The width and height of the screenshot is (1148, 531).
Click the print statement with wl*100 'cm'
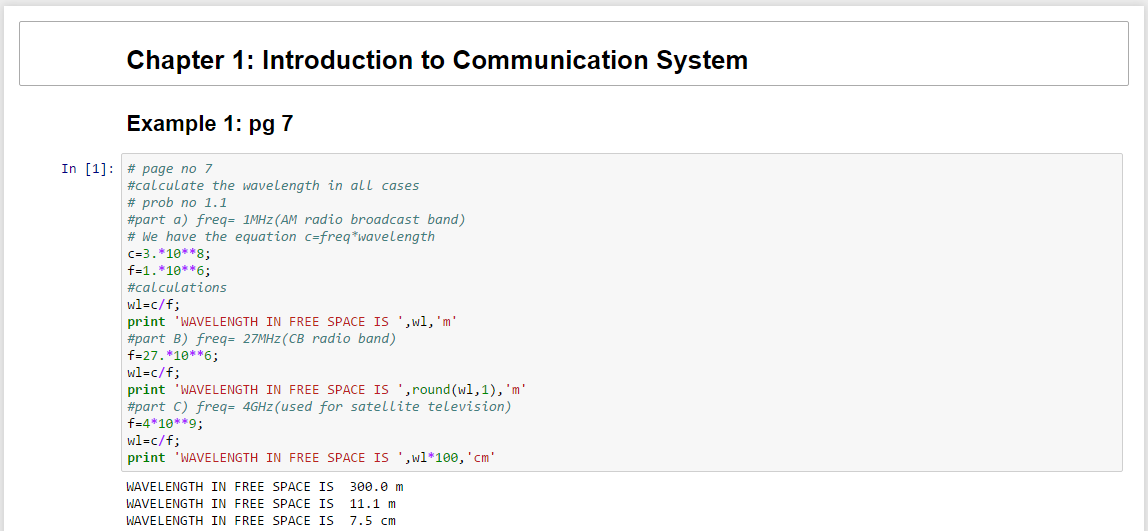(311, 458)
